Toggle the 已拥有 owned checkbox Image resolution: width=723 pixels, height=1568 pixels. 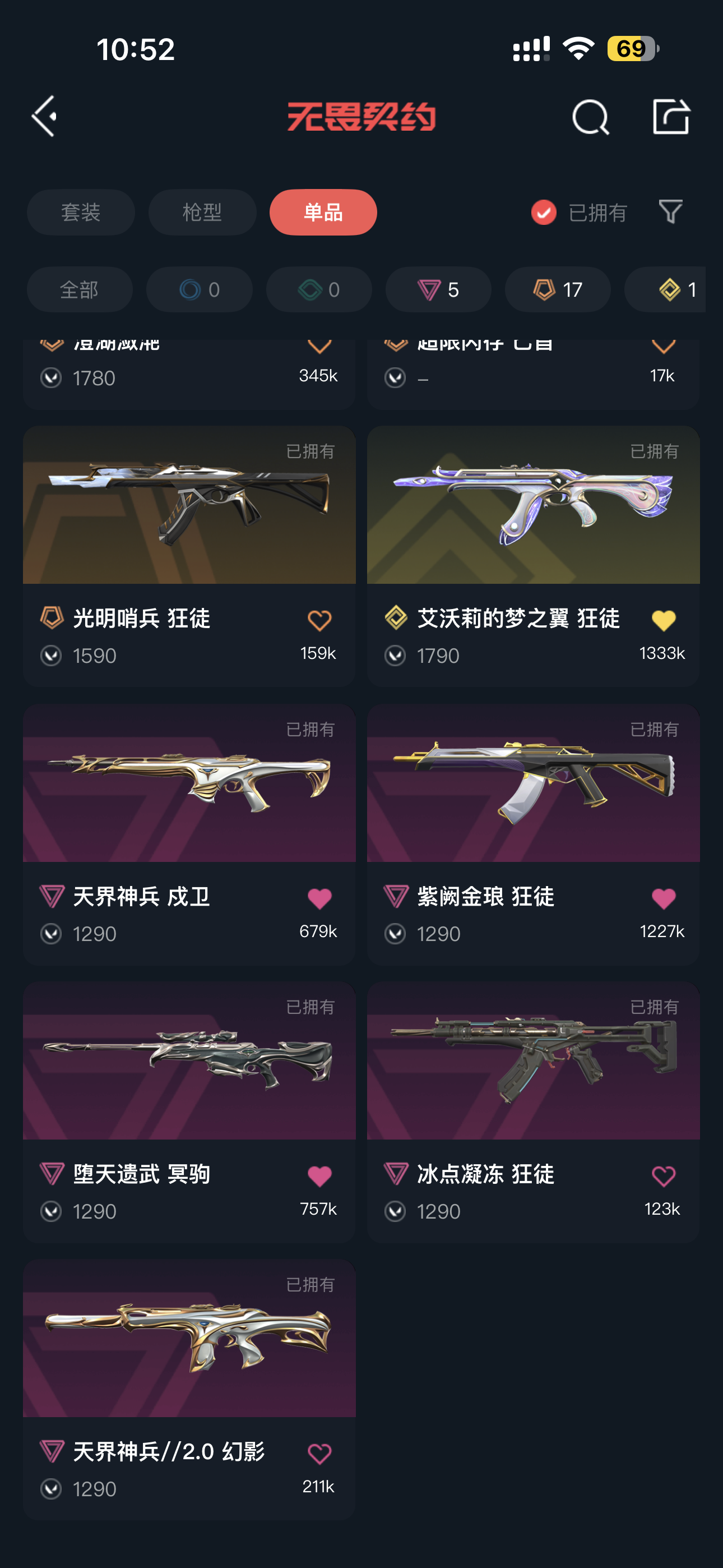click(x=544, y=213)
